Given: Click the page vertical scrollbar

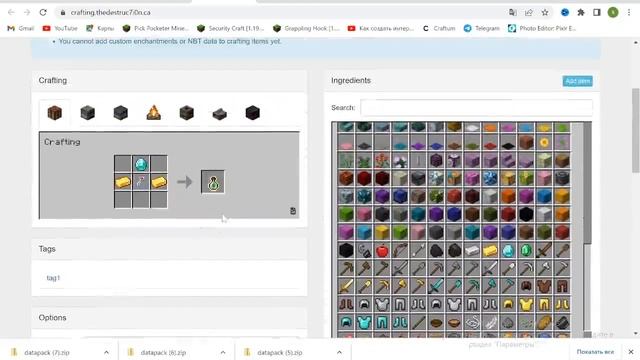Looking at the screenshot, I should pyautogui.click(x=636, y=131).
